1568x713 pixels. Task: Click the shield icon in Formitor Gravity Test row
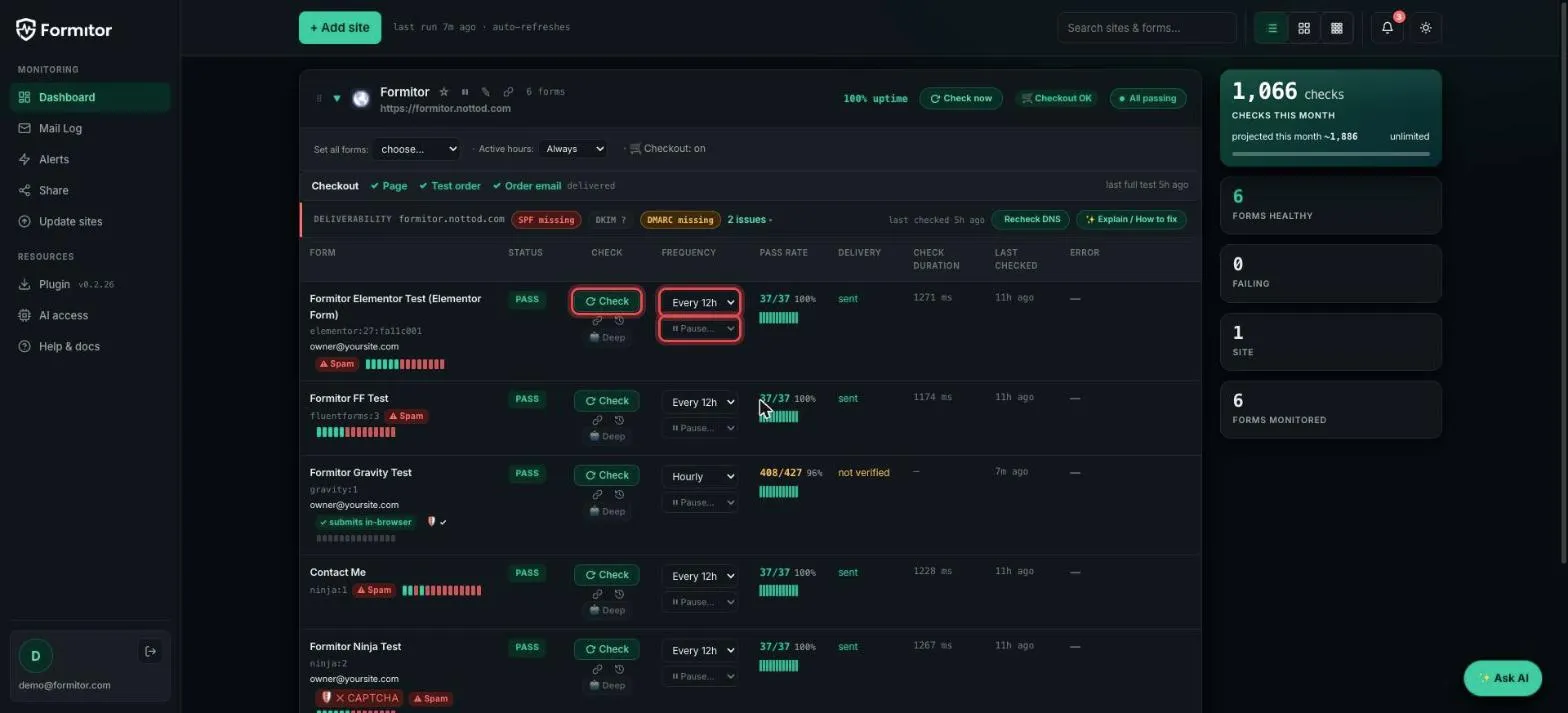pyautogui.click(x=432, y=522)
